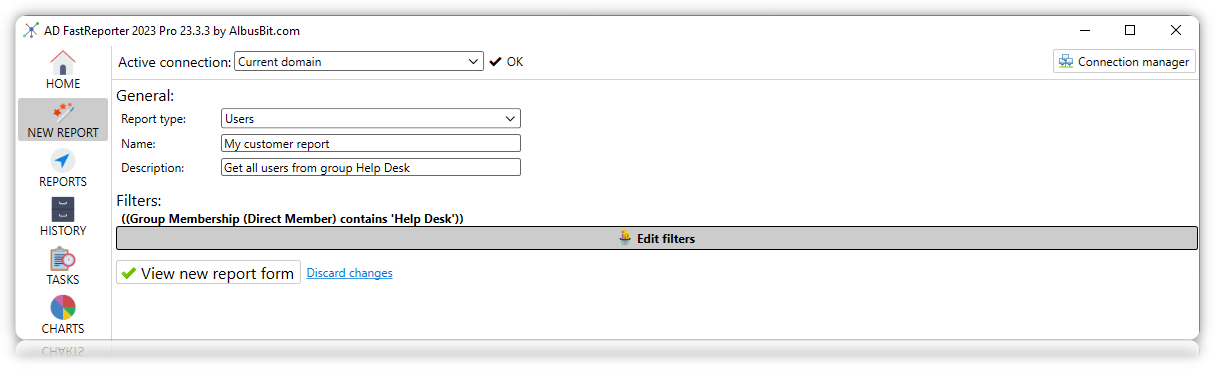
Task: Click the green check on View new report form
Action: click(128, 273)
